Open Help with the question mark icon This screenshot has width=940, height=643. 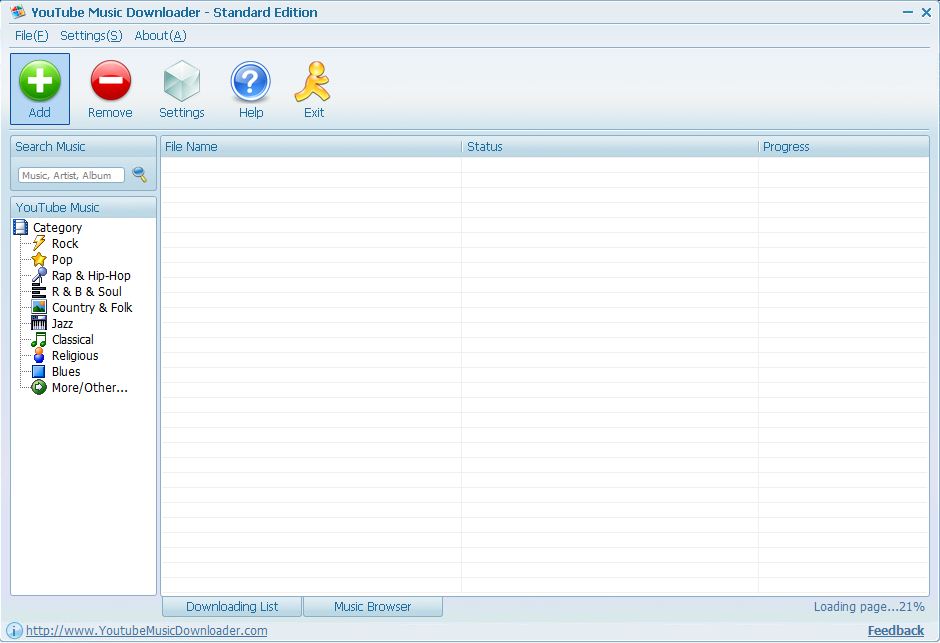[251, 81]
